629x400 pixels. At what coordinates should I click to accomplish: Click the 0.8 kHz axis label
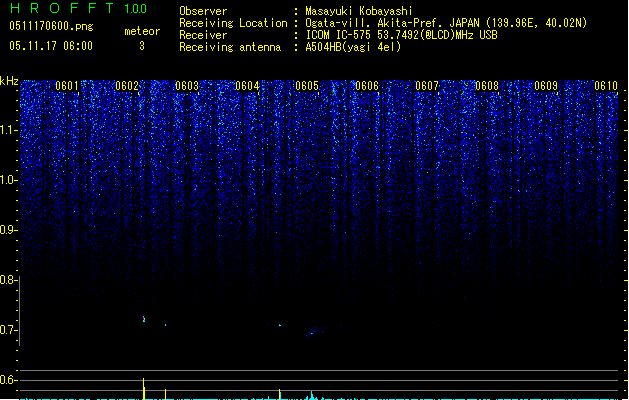(x=8, y=280)
